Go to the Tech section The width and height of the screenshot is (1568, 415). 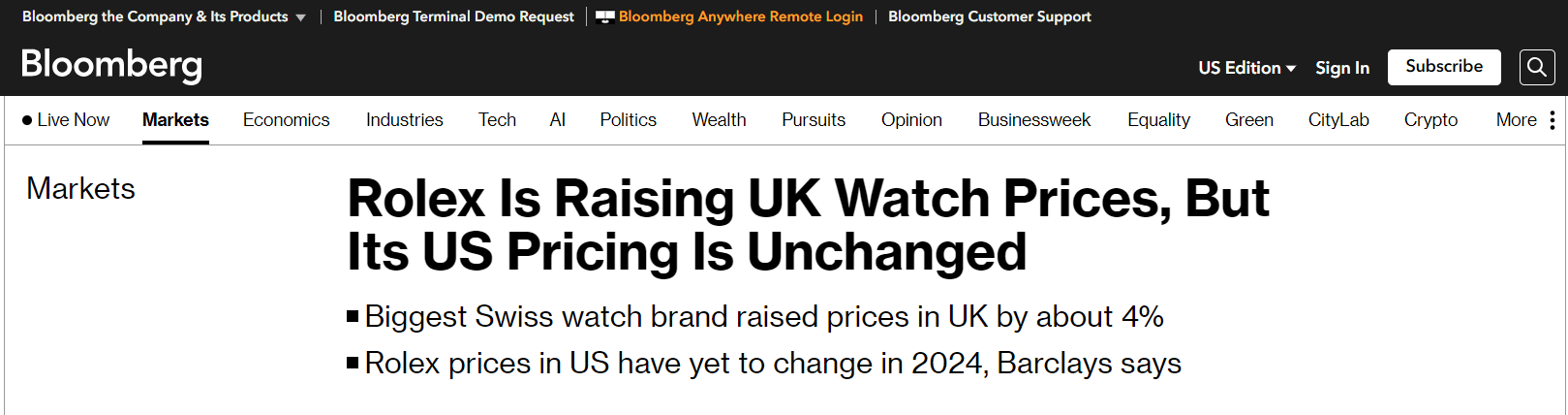[x=497, y=120]
